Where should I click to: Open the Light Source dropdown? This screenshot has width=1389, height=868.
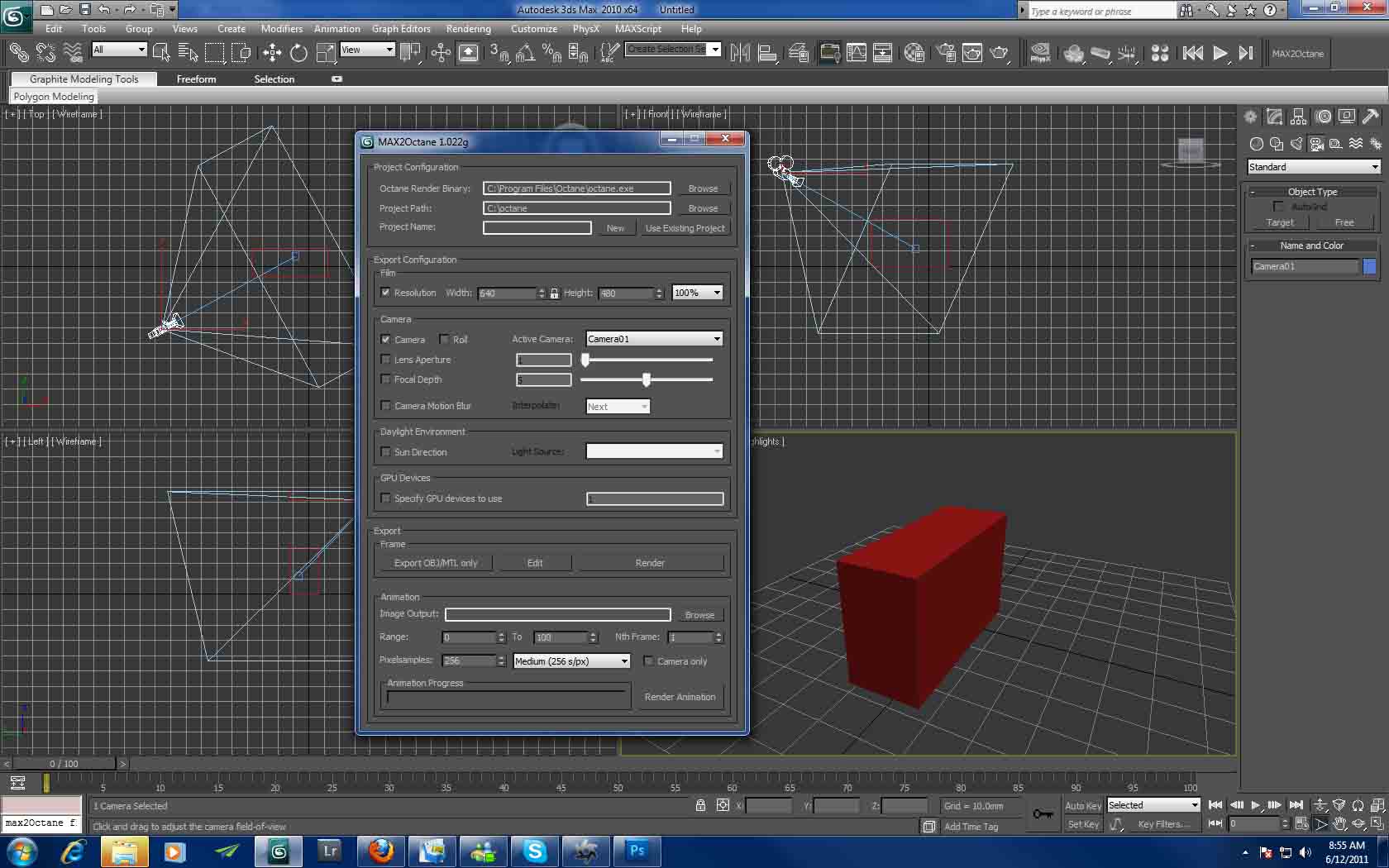(x=654, y=451)
